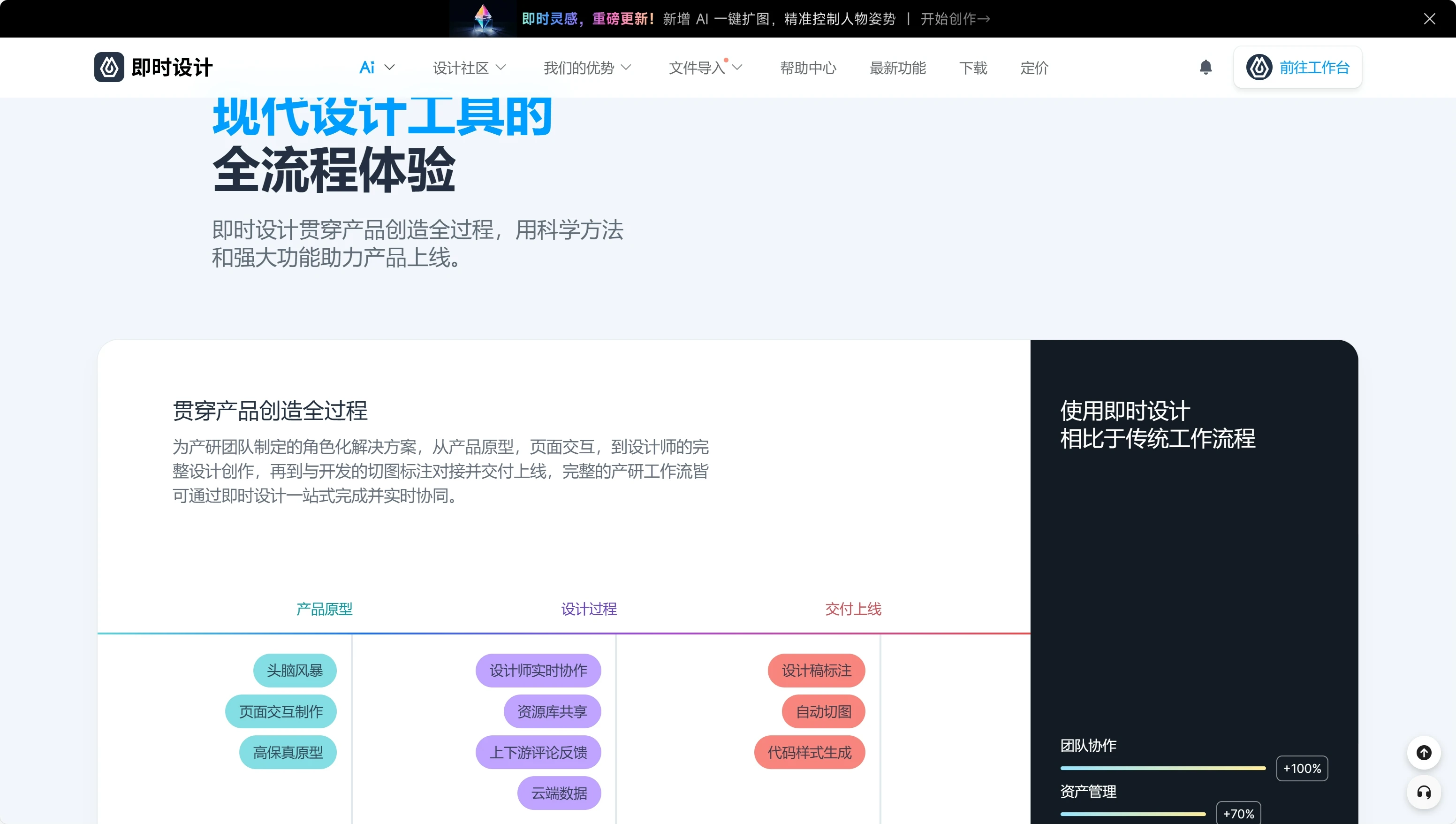Click the 资产管理 progress bar
Screen dimensions: 1456x824
coord(1132,814)
